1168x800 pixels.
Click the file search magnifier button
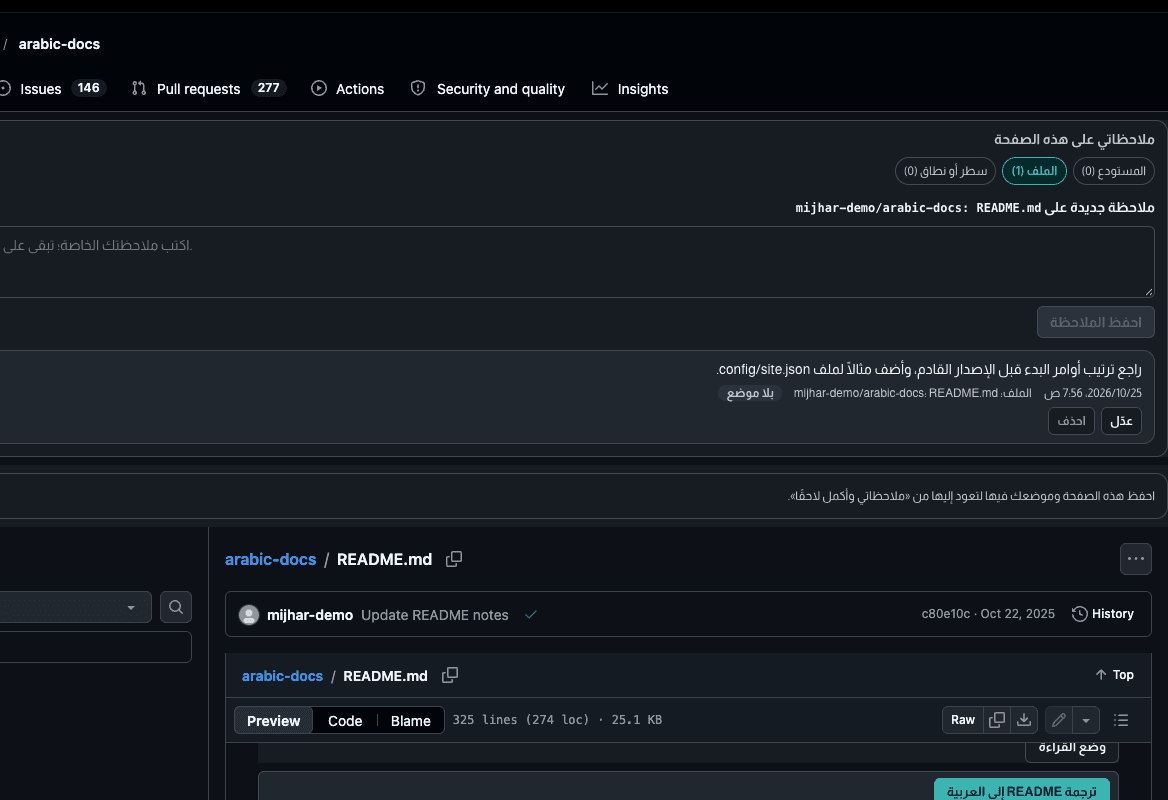point(176,607)
